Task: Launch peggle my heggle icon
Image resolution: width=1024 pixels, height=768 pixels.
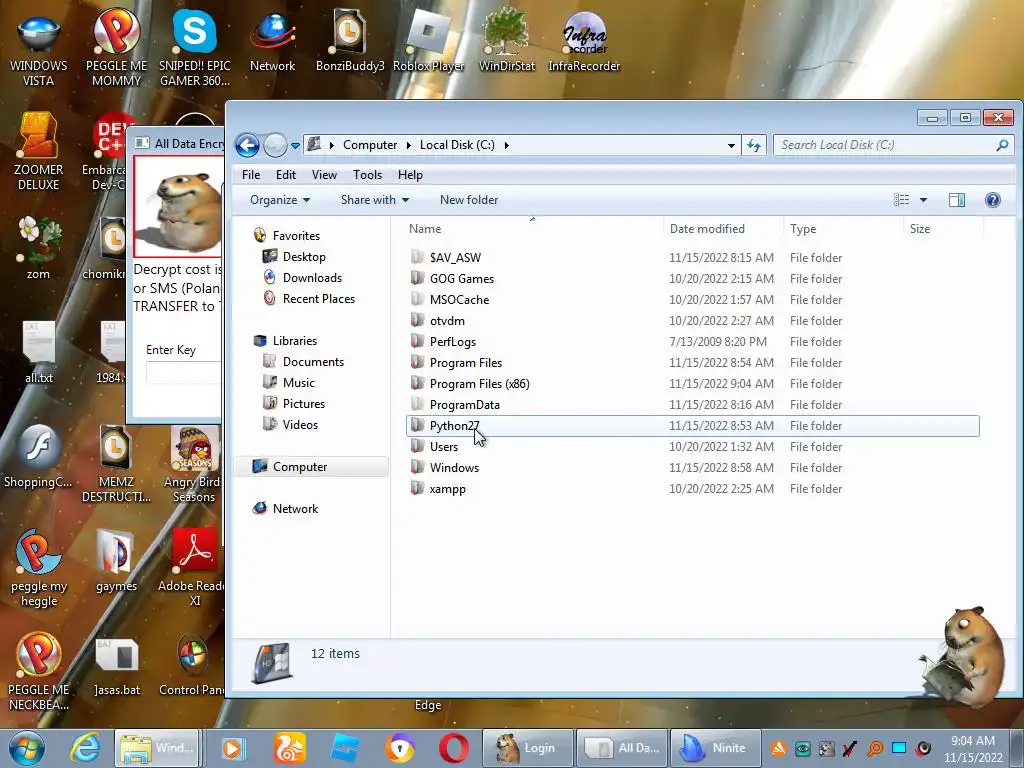Action: coord(39,567)
